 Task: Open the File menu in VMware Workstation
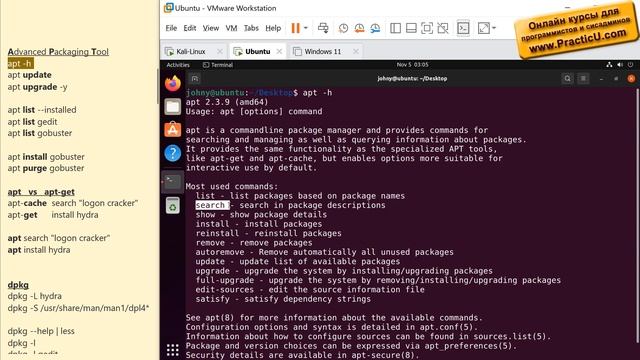pos(171,28)
